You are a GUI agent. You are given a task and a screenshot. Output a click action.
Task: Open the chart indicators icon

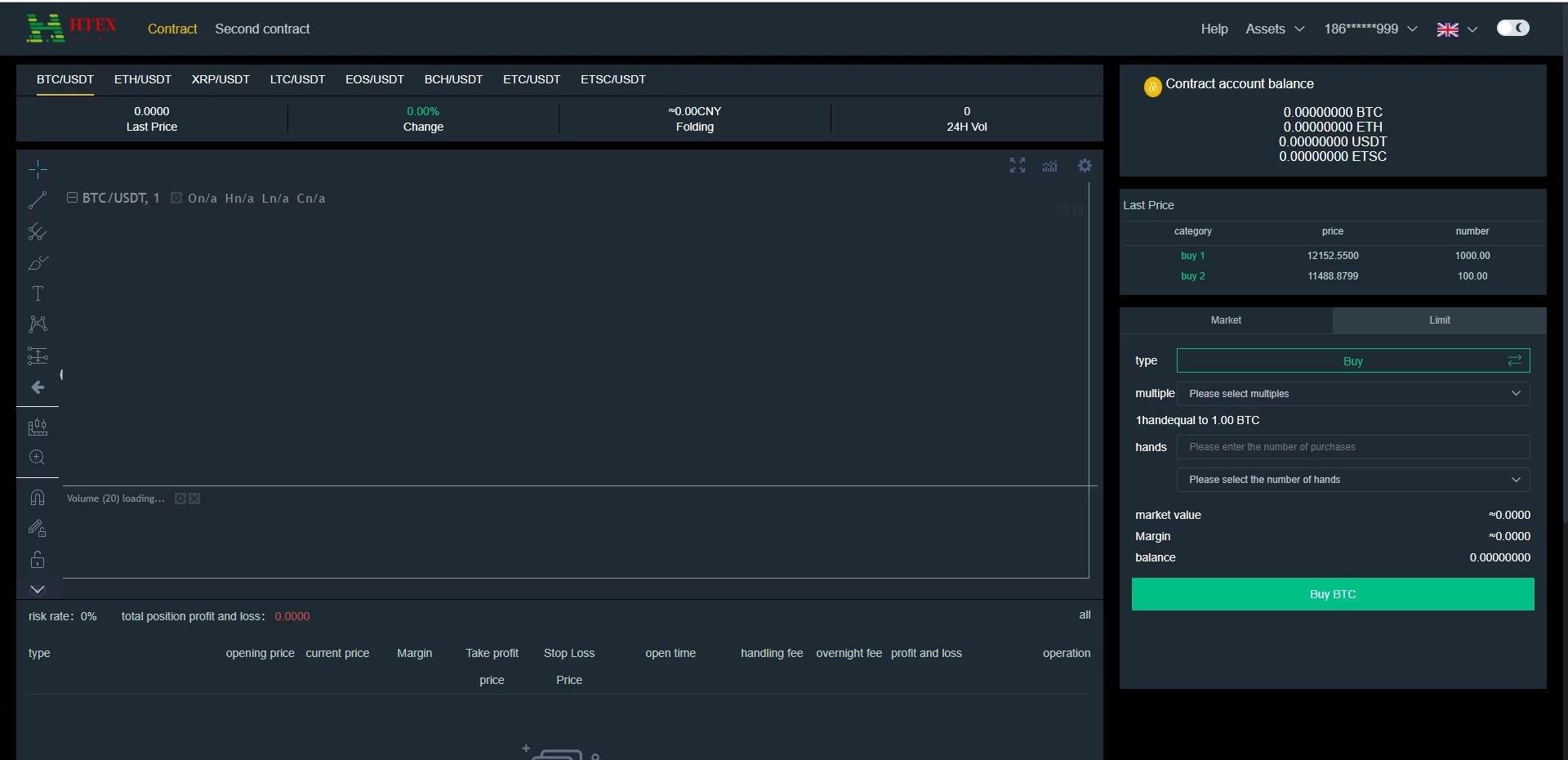point(1050,166)
